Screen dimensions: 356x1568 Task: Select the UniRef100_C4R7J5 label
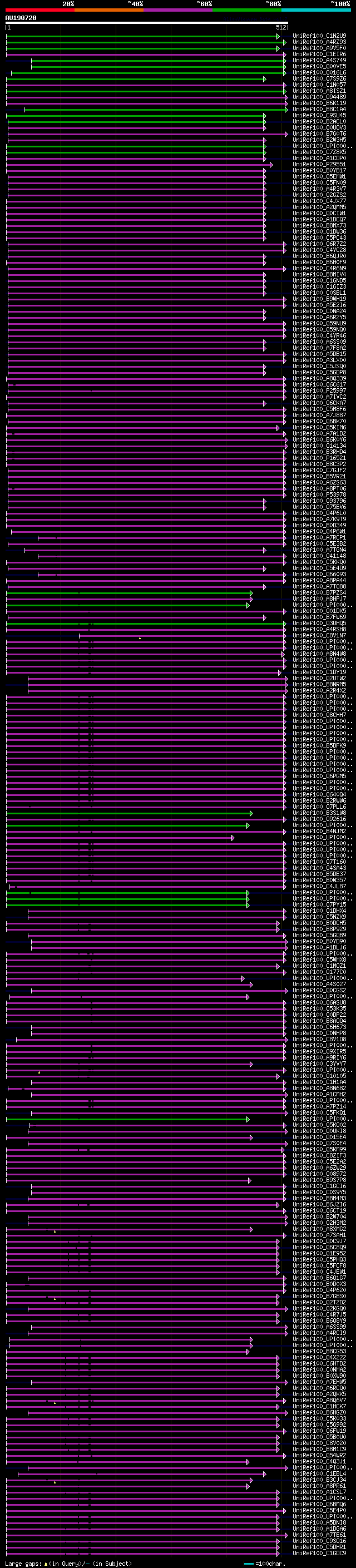(x=319, y=1314)
